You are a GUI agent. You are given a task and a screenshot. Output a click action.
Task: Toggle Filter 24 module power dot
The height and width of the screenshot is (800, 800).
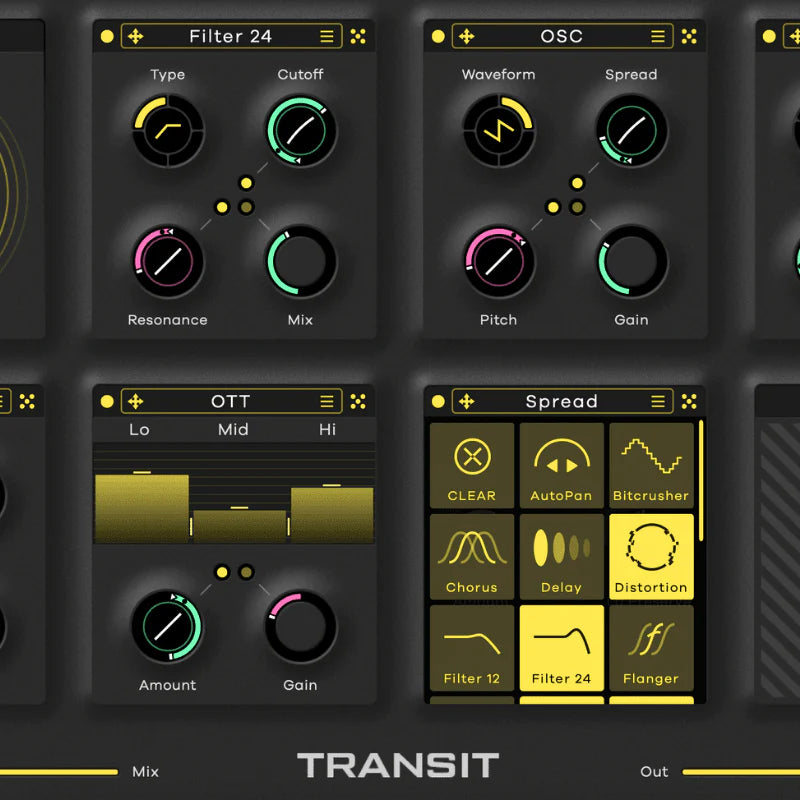tap(107, 36)
